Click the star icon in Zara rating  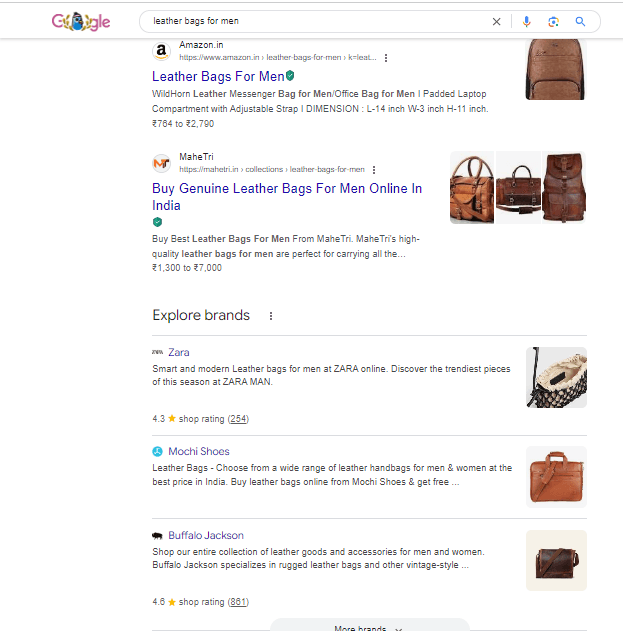point(172,419)
